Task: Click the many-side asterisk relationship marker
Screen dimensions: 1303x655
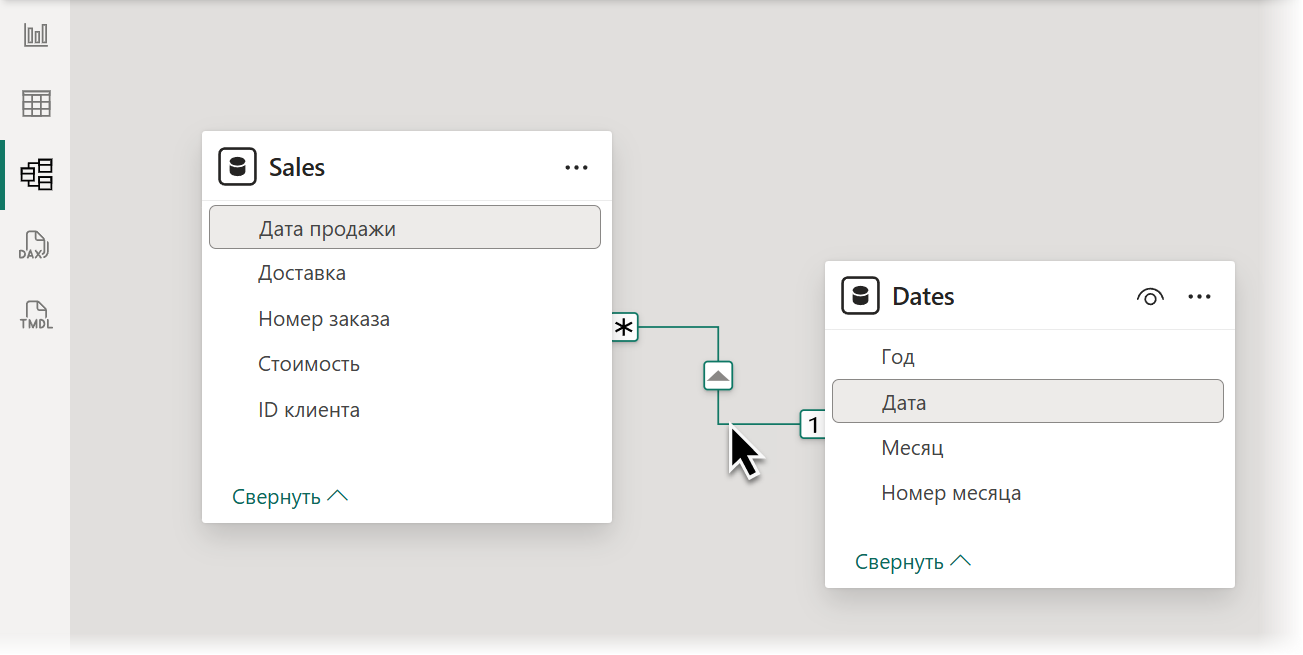Action: (x=625, y=327)
